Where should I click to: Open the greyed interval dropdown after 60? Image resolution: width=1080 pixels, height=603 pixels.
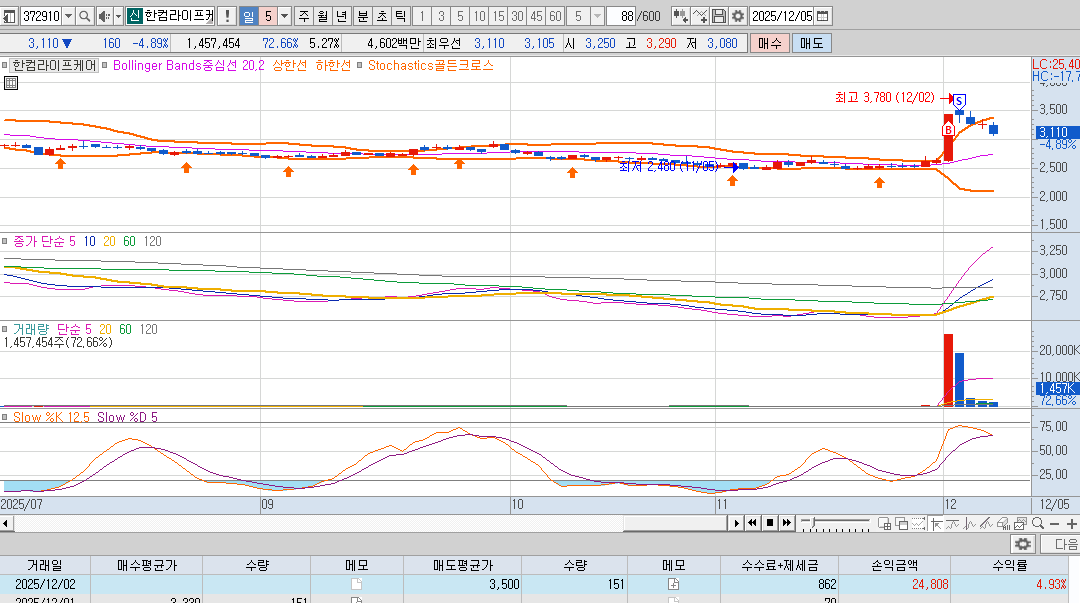click(597, 16)
